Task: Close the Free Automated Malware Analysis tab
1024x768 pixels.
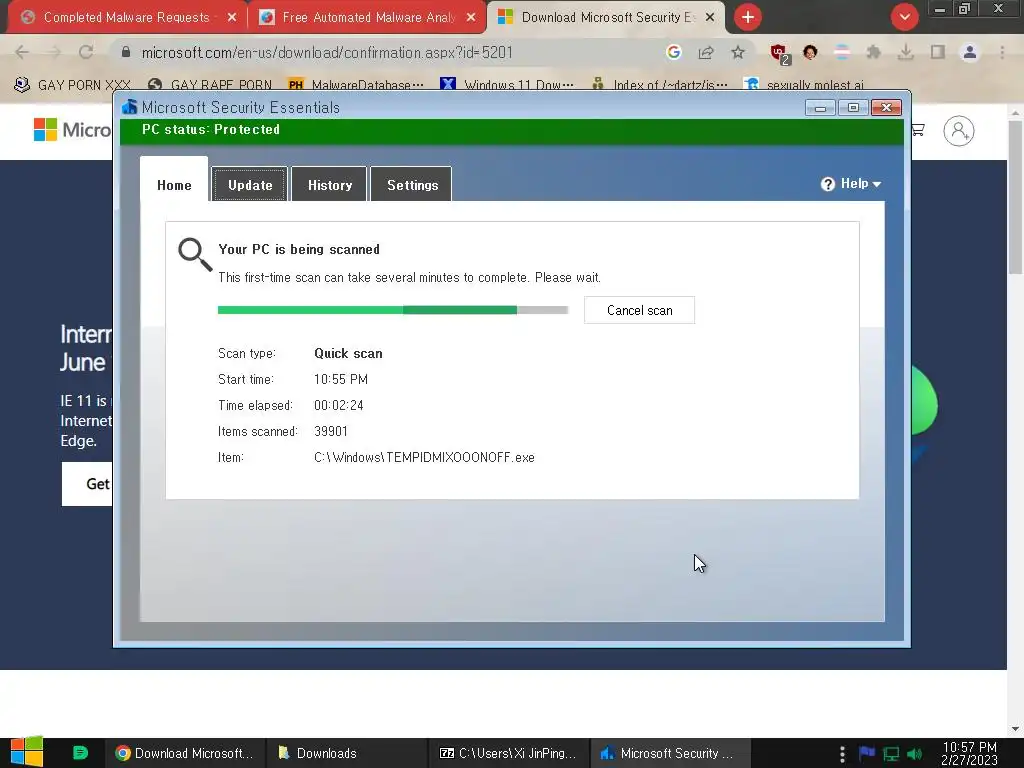Action: coord(471,17)
